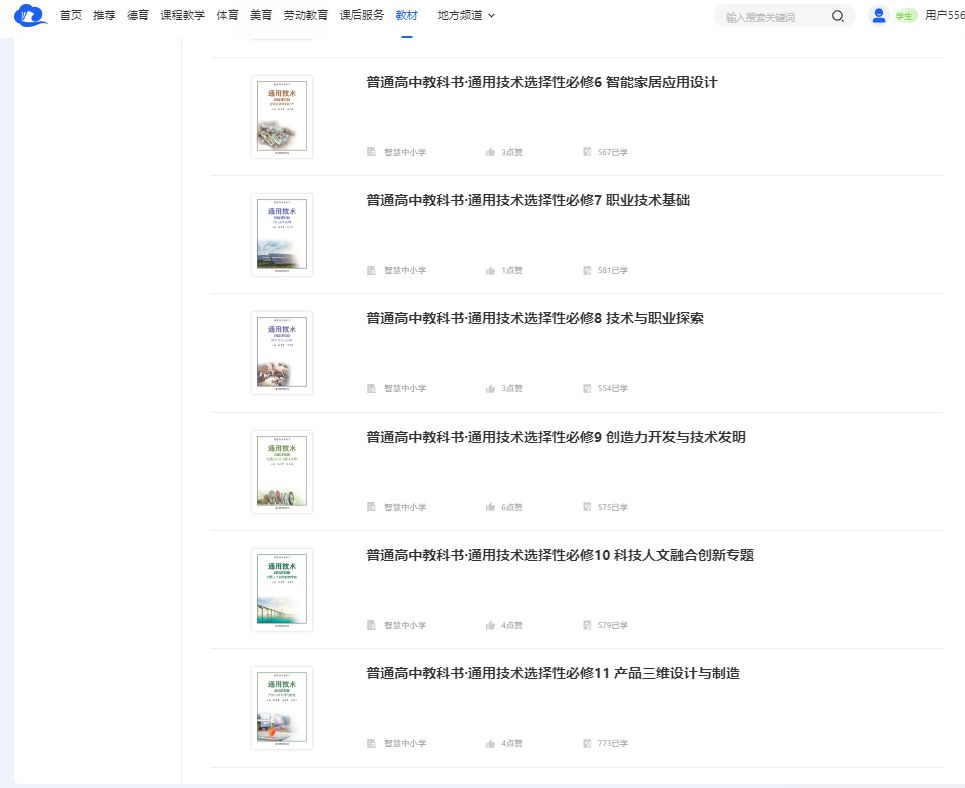
Task: Go to 首页 in the navigation bar
Action: click(71, 15)
